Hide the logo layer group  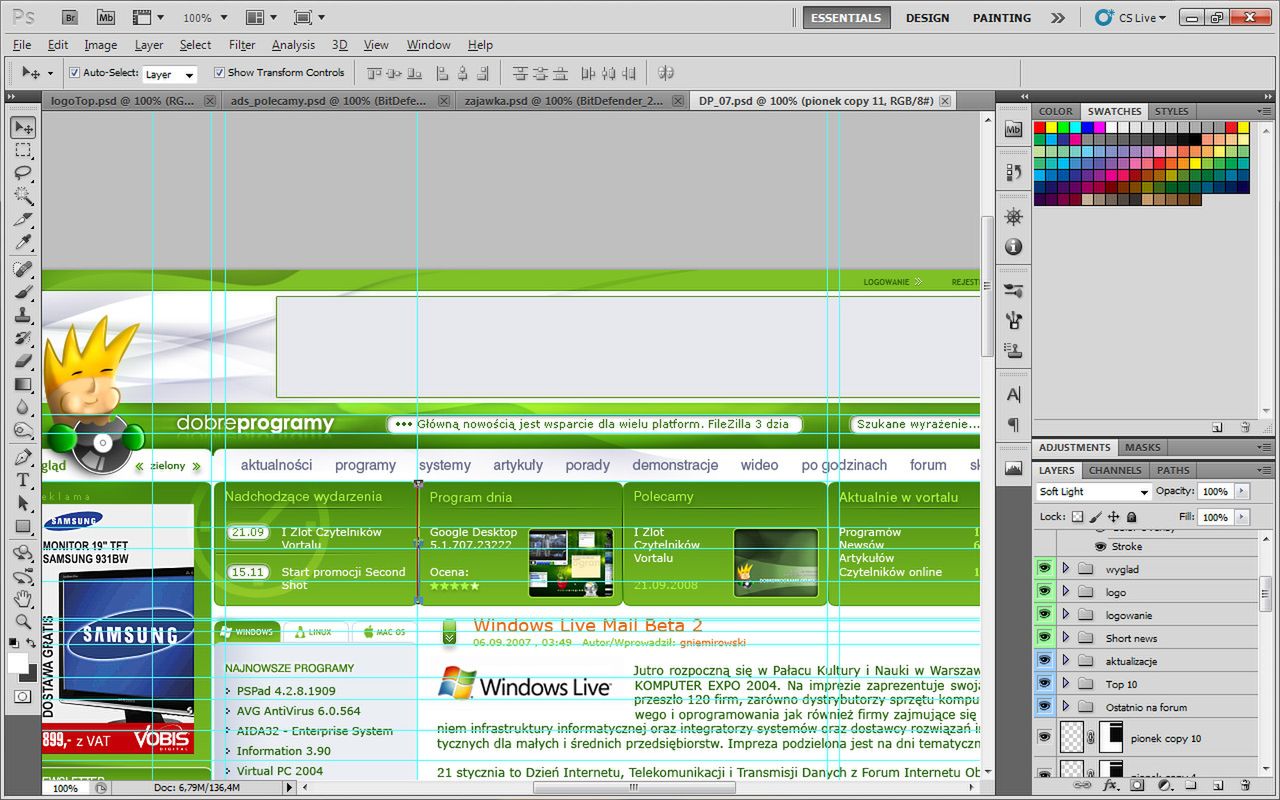pyautogui.click(x=1045, y=592)
